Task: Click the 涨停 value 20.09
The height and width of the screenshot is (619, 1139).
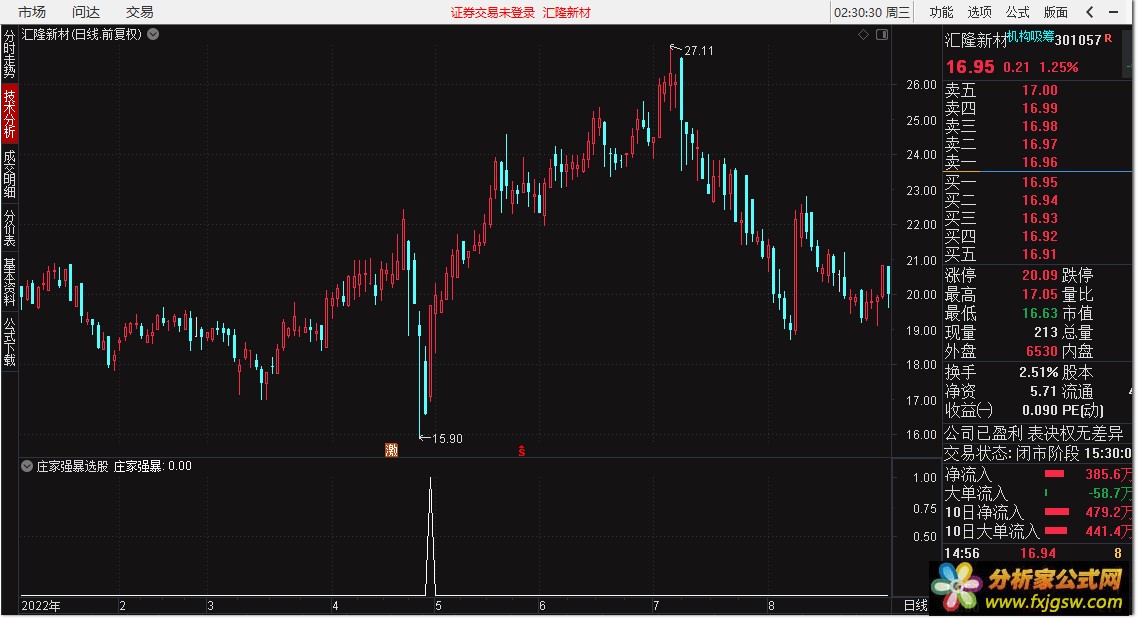Action: coord(1039,275)
